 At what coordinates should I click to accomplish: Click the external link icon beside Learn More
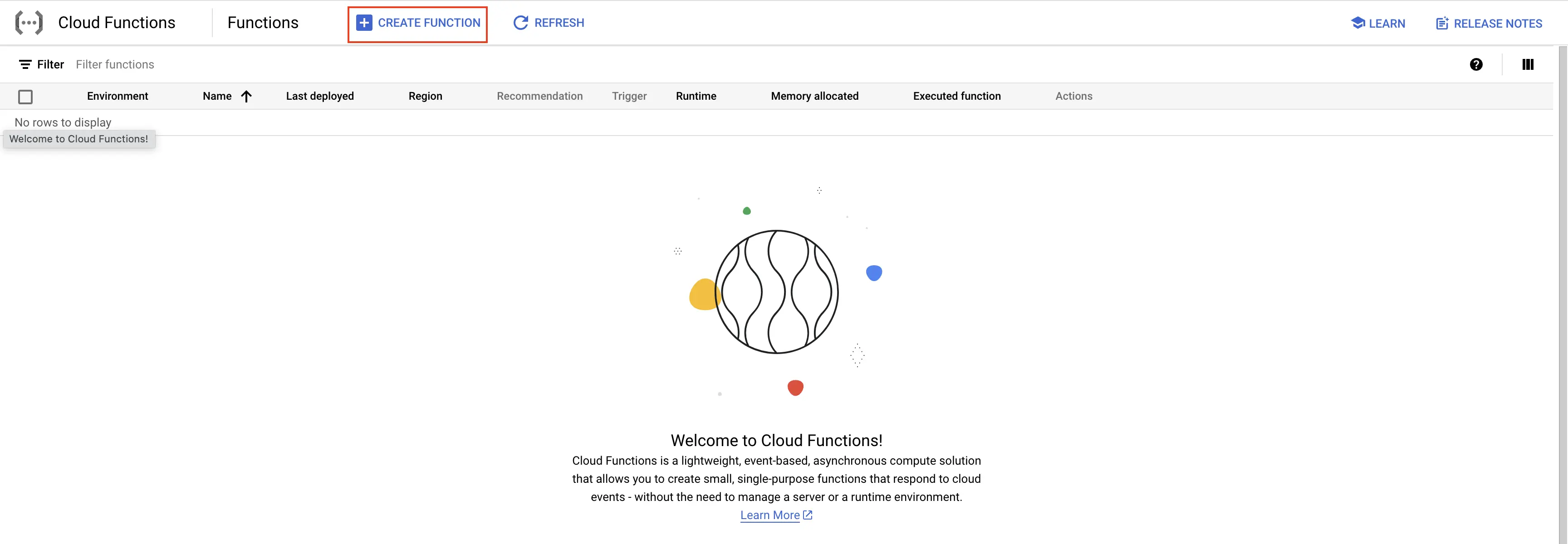pos(808,515)
